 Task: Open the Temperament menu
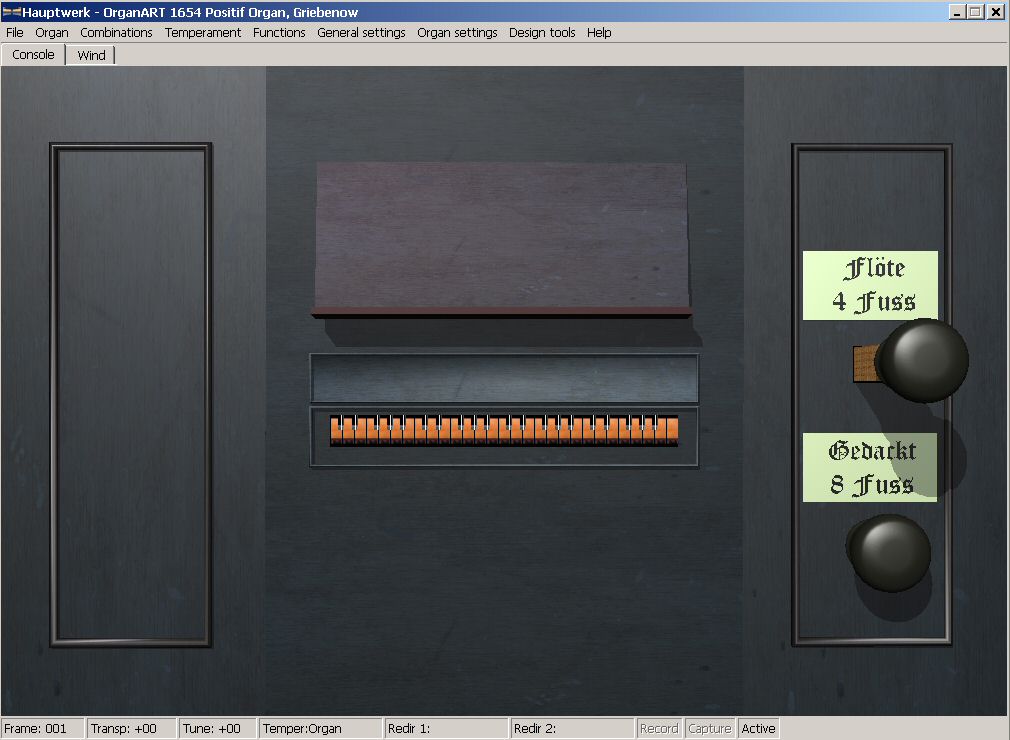coord(203,33)
